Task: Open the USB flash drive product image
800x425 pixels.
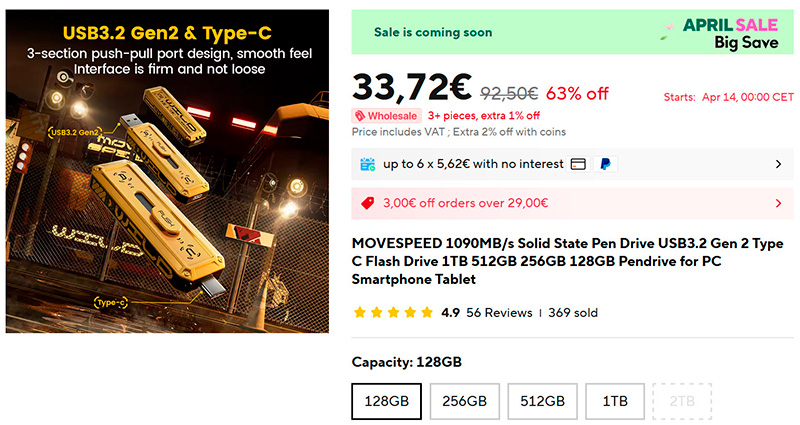Action: coord(167,172)
